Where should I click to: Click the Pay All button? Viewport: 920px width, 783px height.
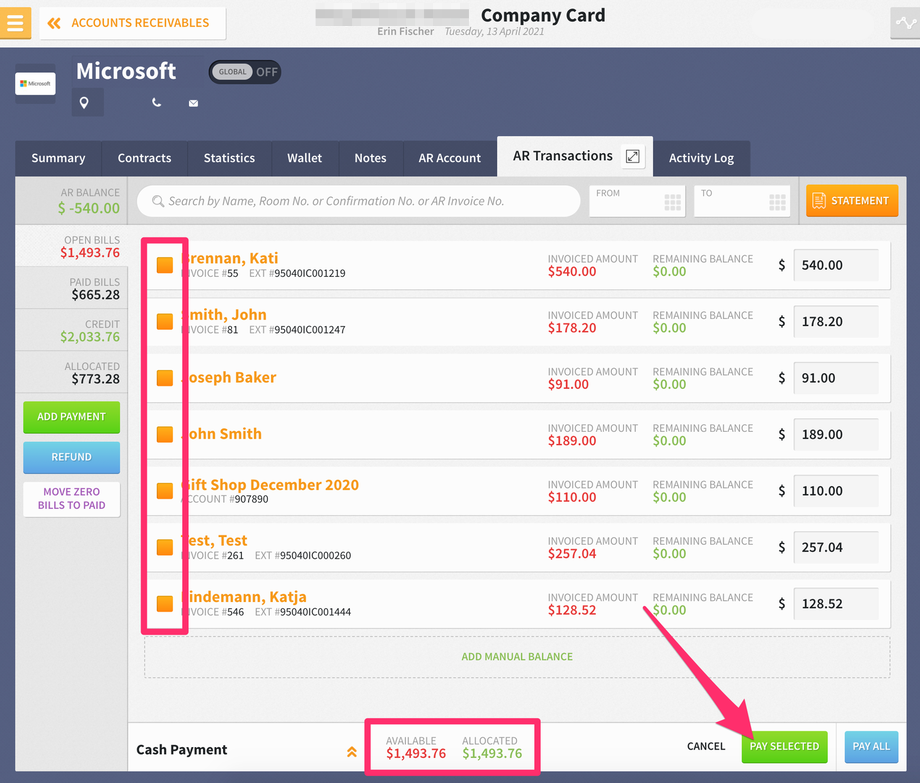pos(871,747)
